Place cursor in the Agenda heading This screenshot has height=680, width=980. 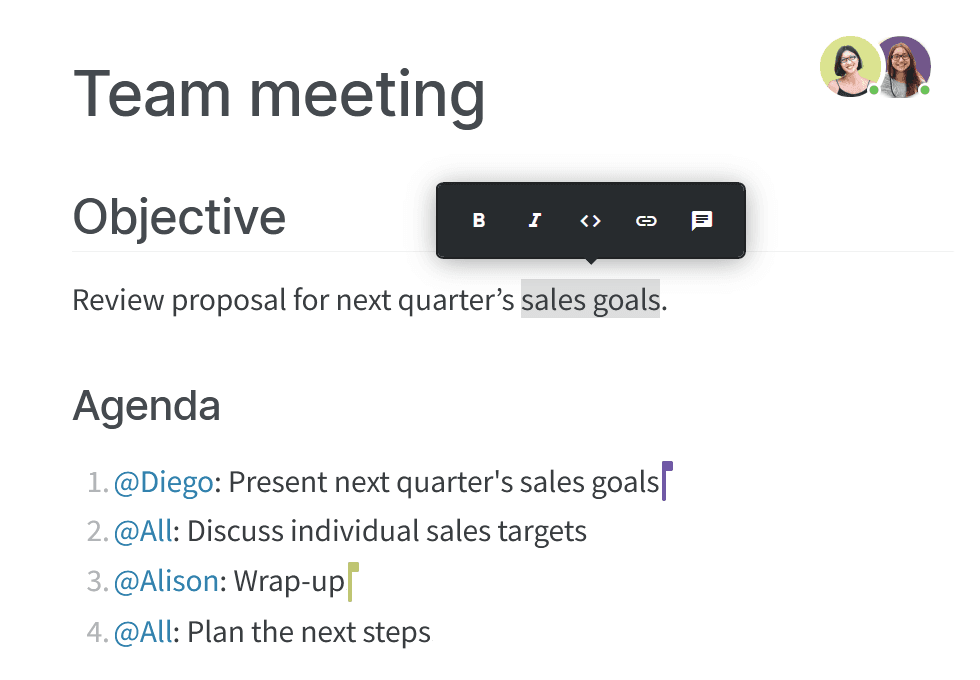(x=147, y=406)
